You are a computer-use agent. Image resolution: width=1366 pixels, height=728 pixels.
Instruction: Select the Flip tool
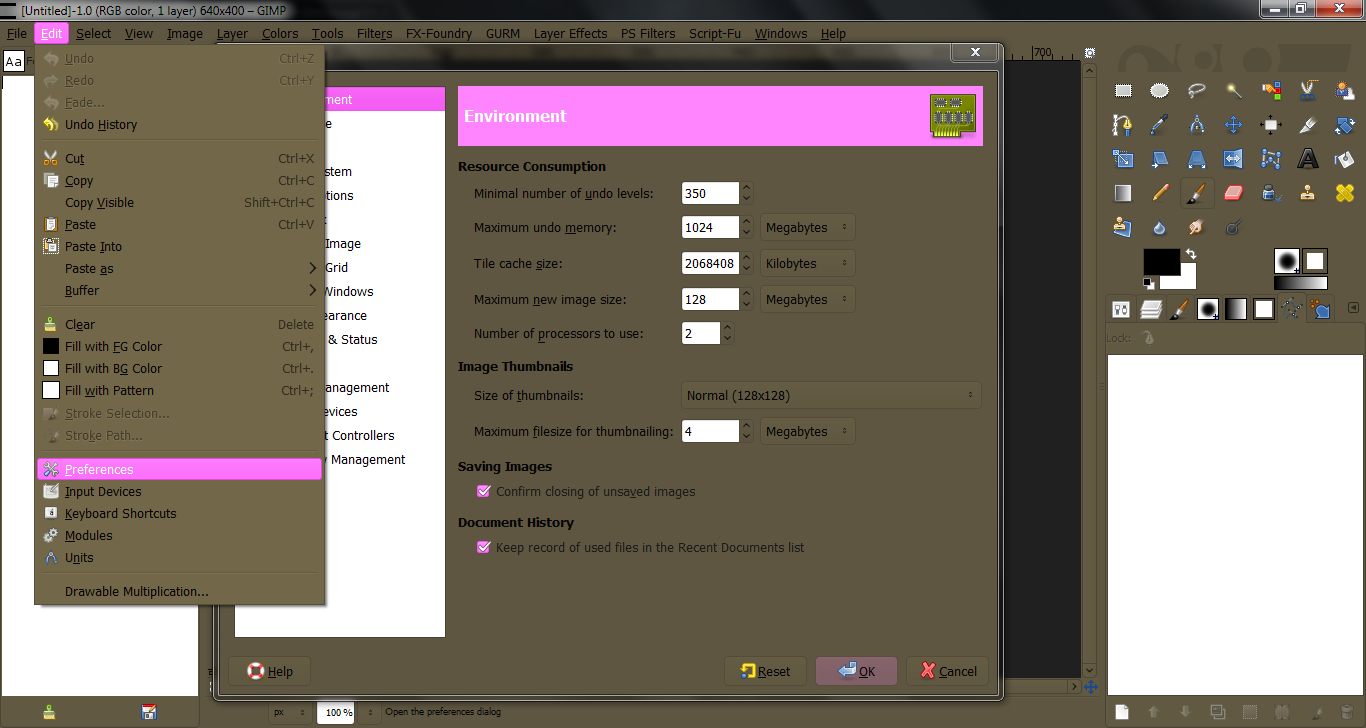1233,159
